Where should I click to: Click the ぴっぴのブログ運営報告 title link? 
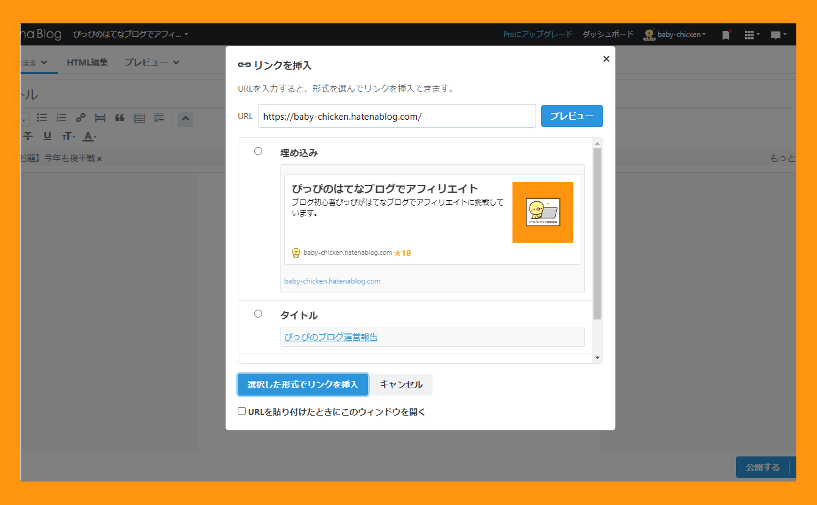click(x=331, y=337)
